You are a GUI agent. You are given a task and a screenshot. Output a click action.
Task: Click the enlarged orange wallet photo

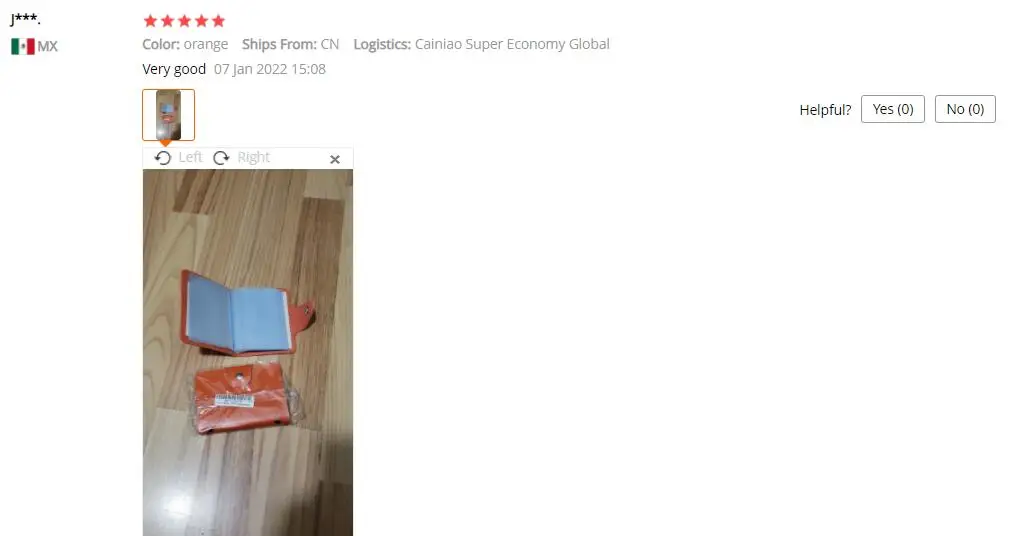(248, 352)
